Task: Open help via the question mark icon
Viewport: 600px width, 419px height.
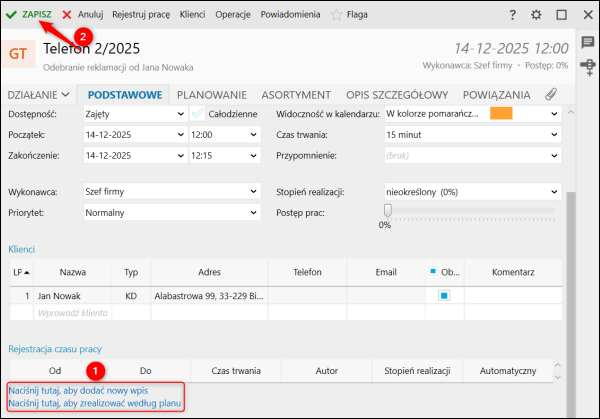Action: click(x=512, y=15)
